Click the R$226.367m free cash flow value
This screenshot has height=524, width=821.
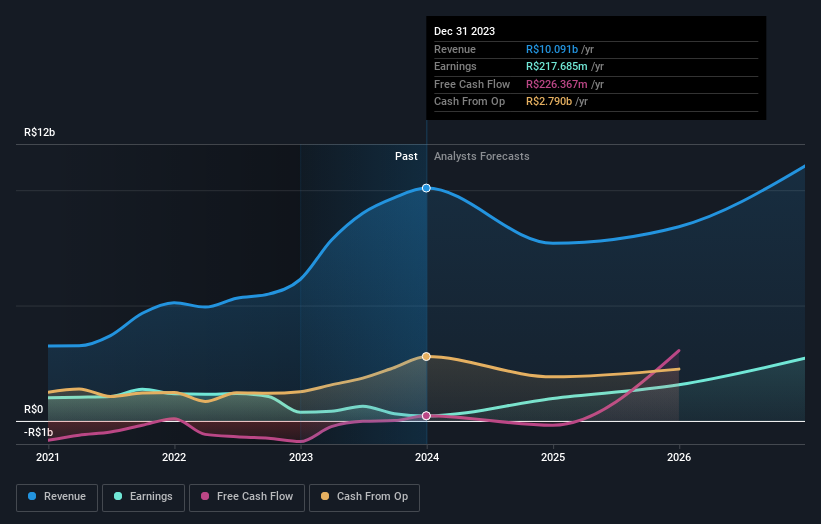click(557, 84)
